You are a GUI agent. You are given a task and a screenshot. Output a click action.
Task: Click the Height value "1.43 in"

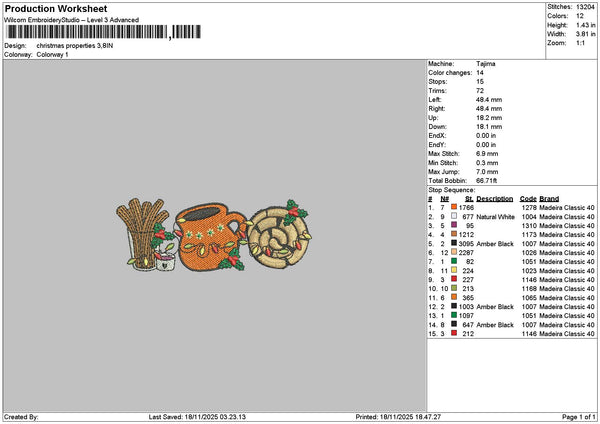tap(586, 25)
